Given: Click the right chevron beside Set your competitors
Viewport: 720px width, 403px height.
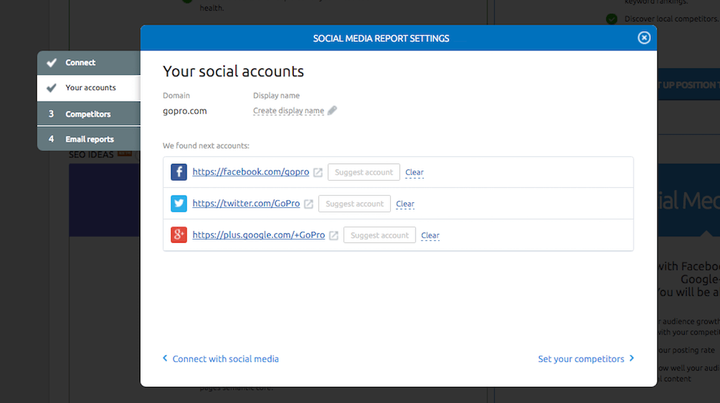Looking at the screenshot, I should (632, 358).
